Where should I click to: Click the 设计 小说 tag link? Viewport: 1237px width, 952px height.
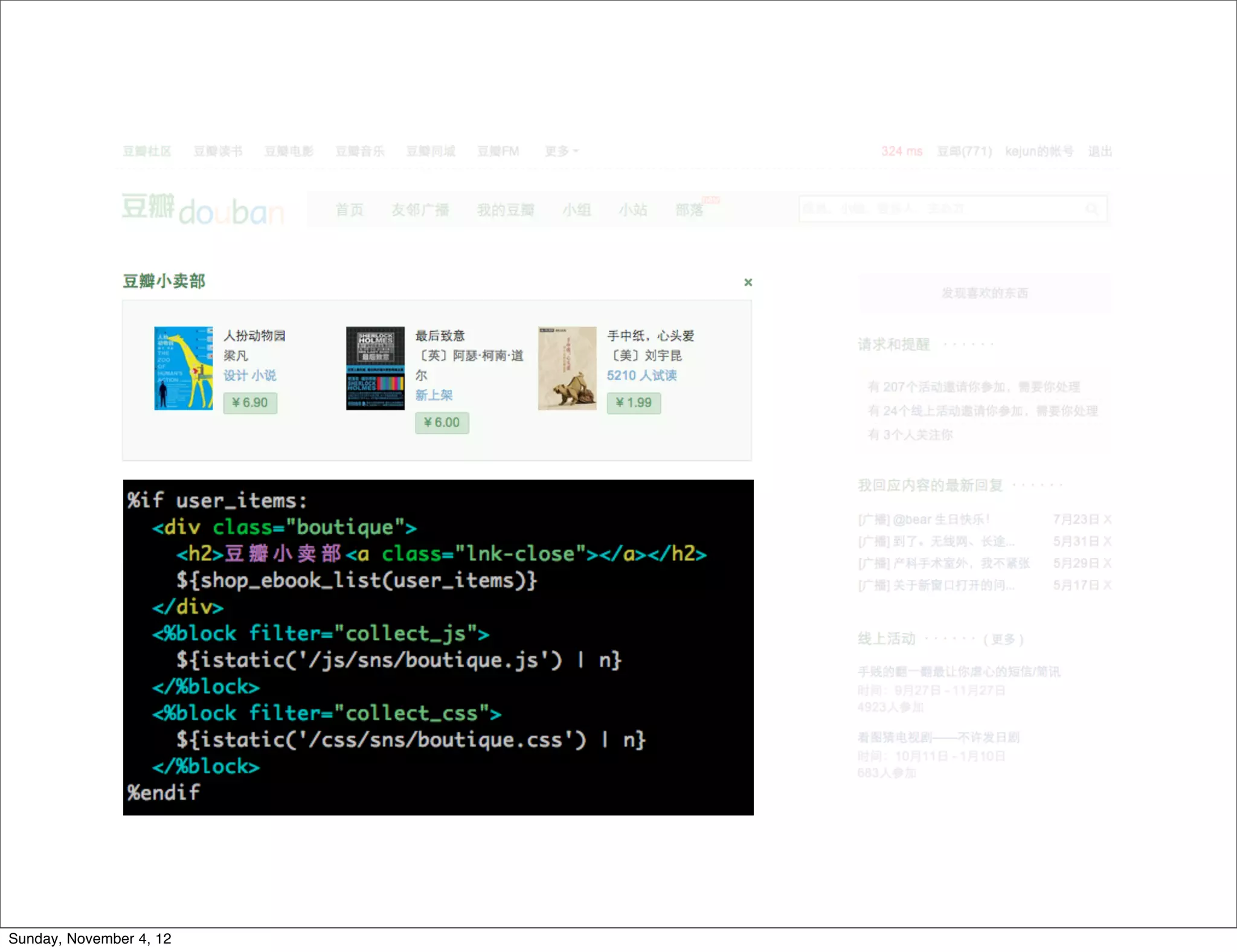pos(250,375)
